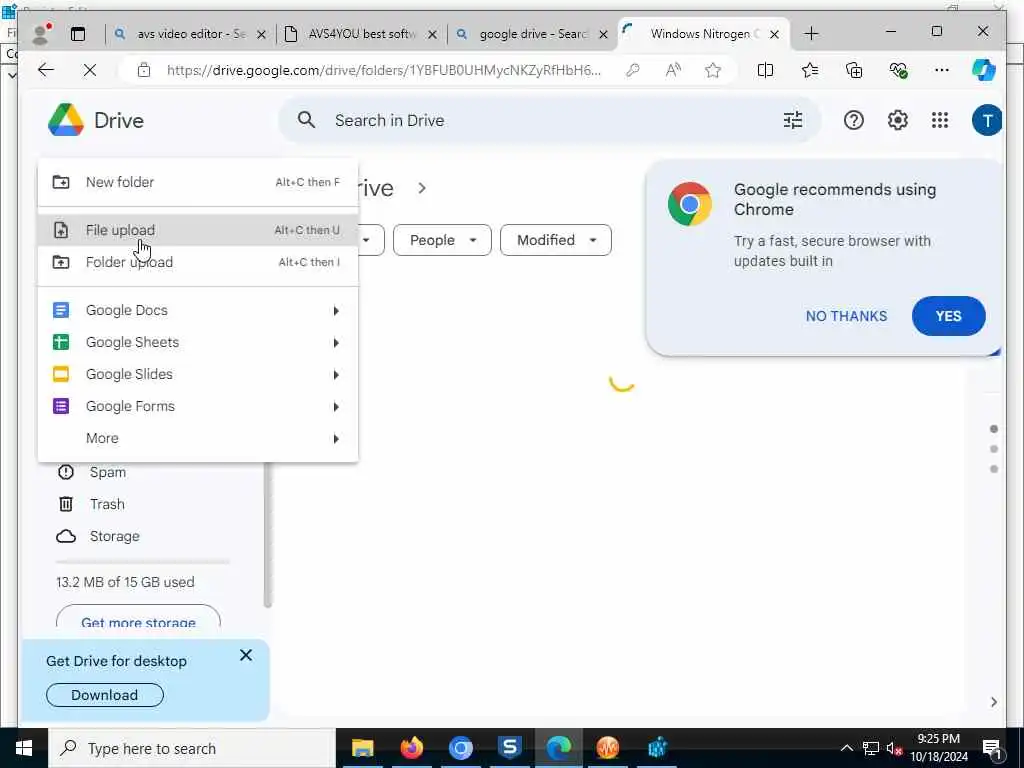1024x768 pixels.
Task: Open the file type filter dropdown arrow
Action: [x=366, y=240]
